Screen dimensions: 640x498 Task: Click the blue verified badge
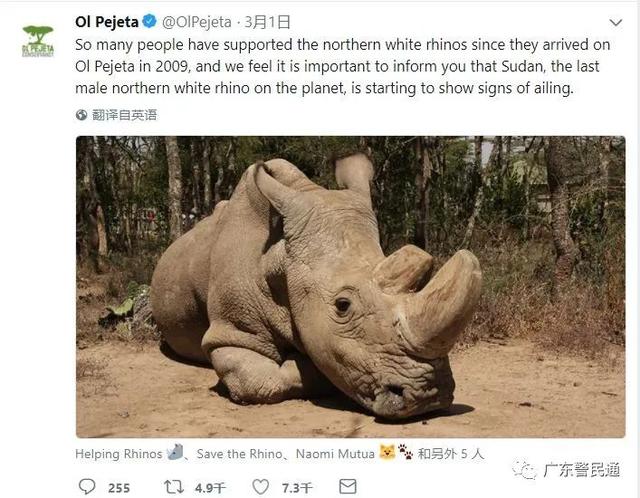[149, 20]
